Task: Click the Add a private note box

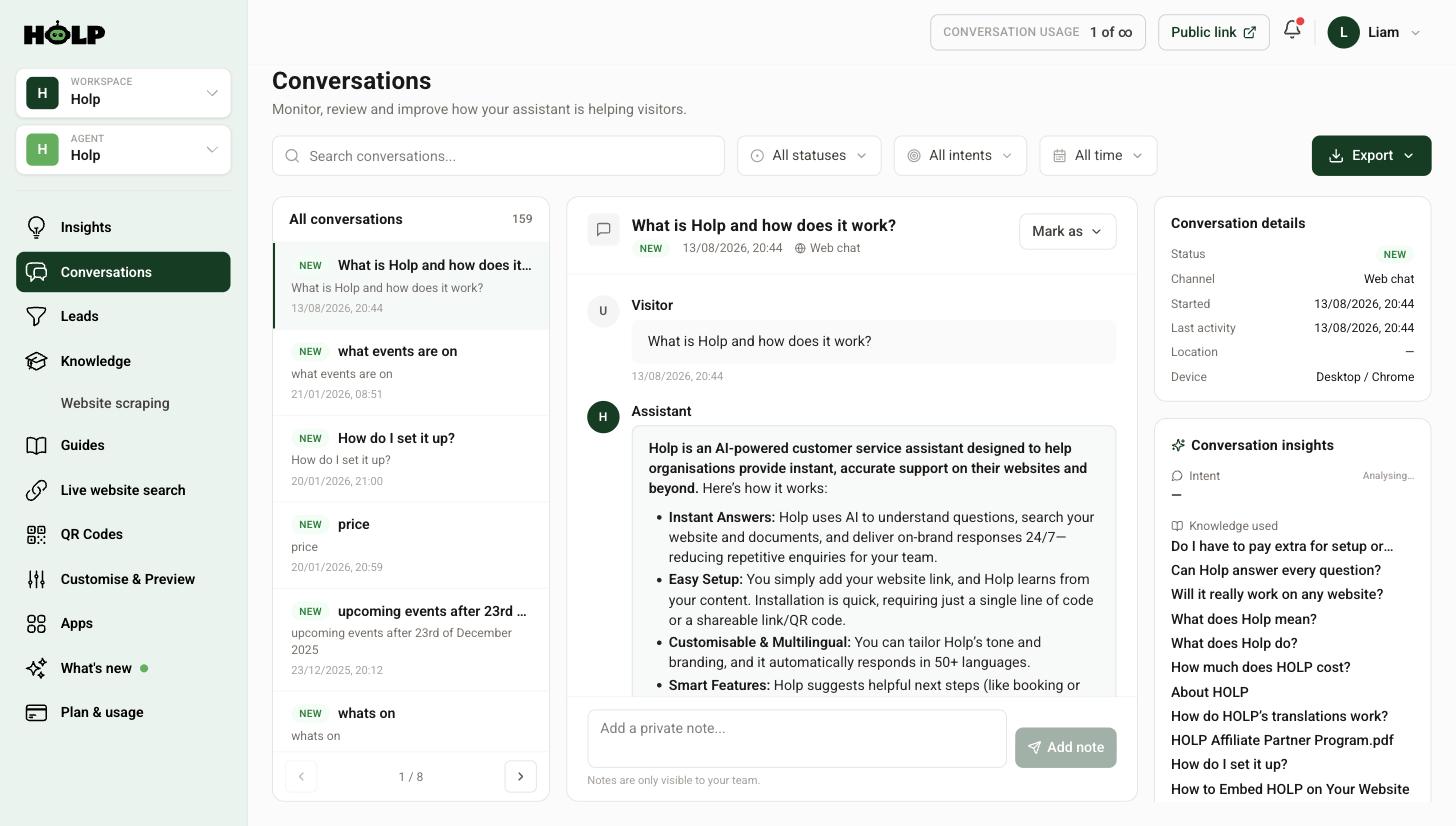Action: click(x=797, y=739)
